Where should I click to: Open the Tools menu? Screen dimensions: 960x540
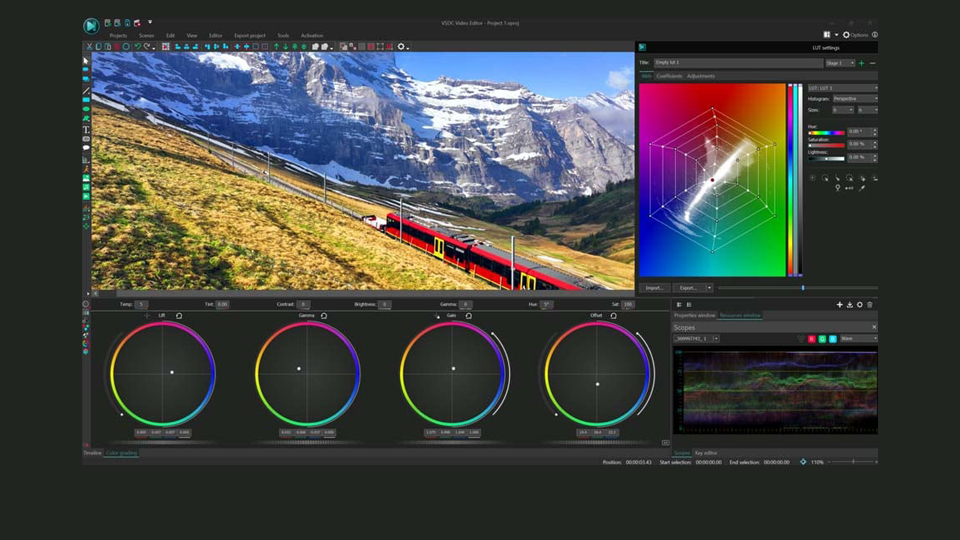point(283,36)
